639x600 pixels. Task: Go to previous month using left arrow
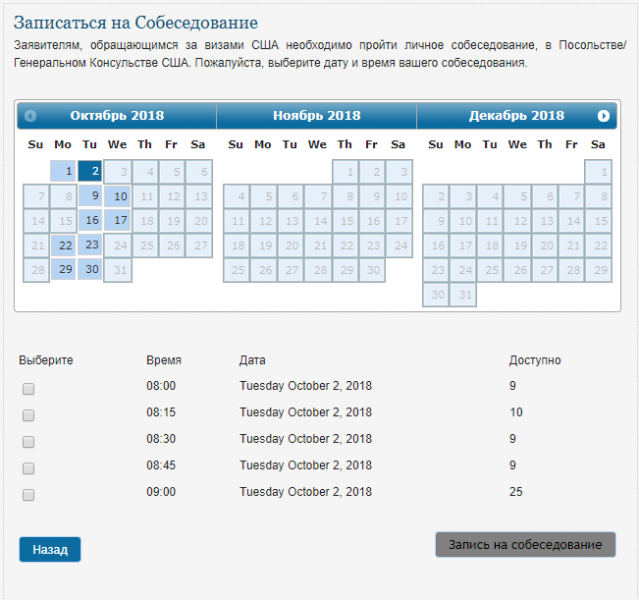(30, 116)
